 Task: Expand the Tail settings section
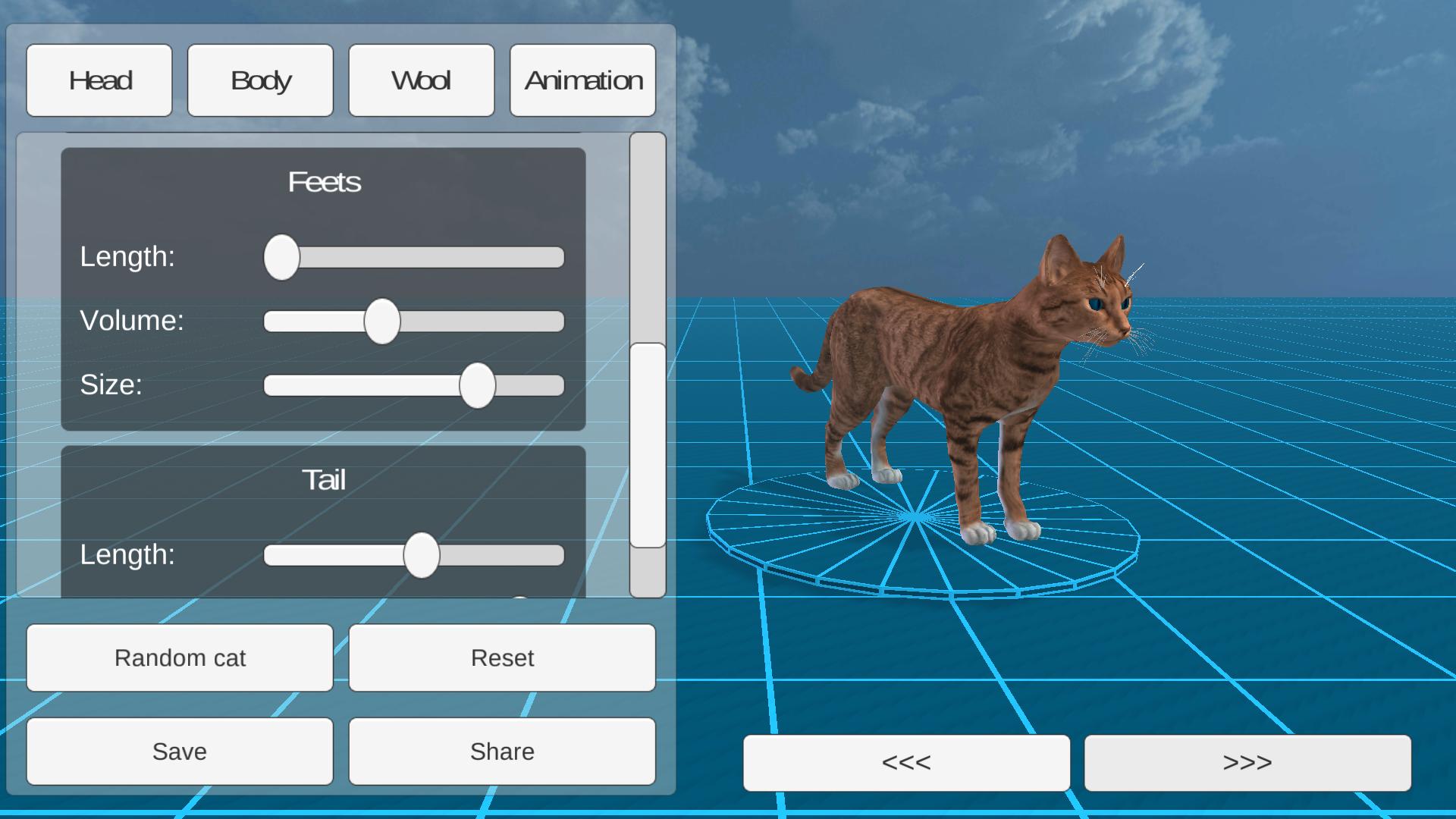[325, 478]
